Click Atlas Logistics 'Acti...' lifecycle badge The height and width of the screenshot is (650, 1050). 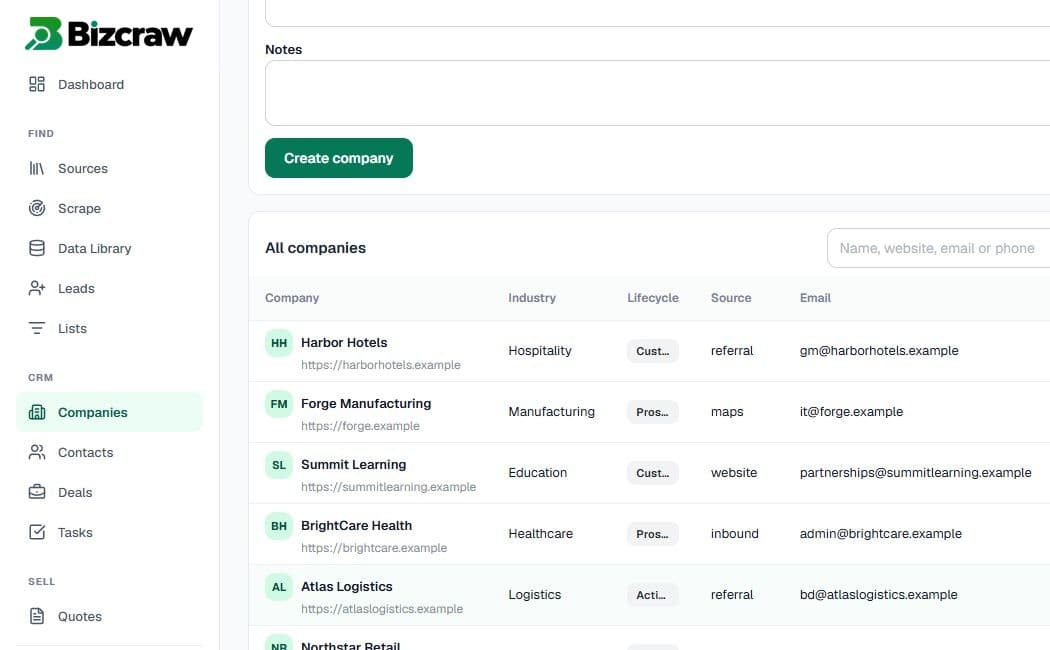coord(653,594)
